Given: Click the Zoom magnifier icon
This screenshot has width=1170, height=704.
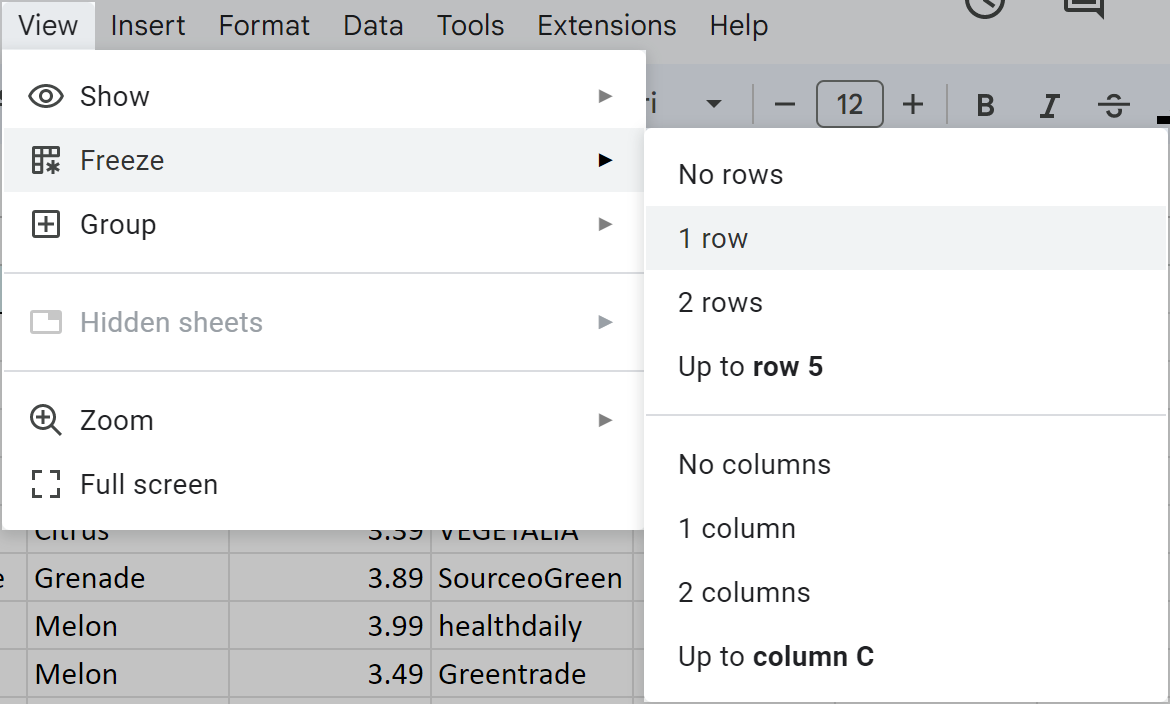Looking at the screenshot, I should [x=46, y=420].
